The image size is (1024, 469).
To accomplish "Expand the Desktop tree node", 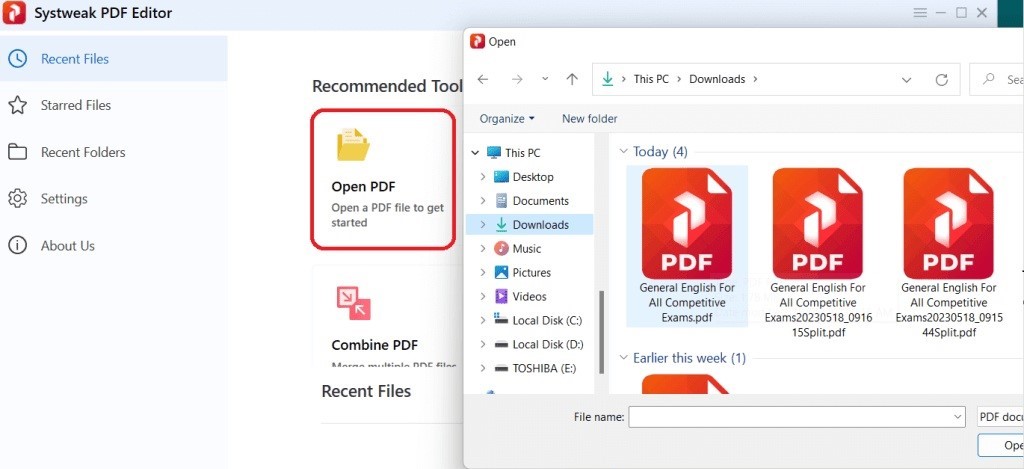I will coord(483,177).
